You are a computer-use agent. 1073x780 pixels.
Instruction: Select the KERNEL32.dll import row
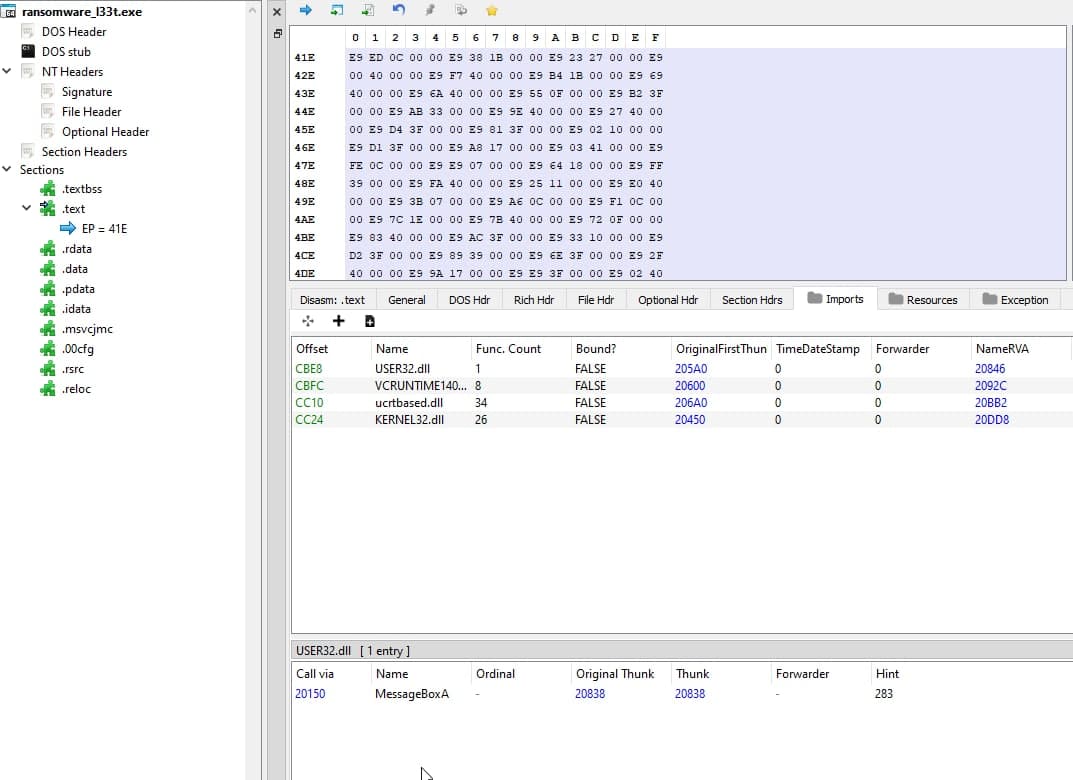click(x=409, y=420)
